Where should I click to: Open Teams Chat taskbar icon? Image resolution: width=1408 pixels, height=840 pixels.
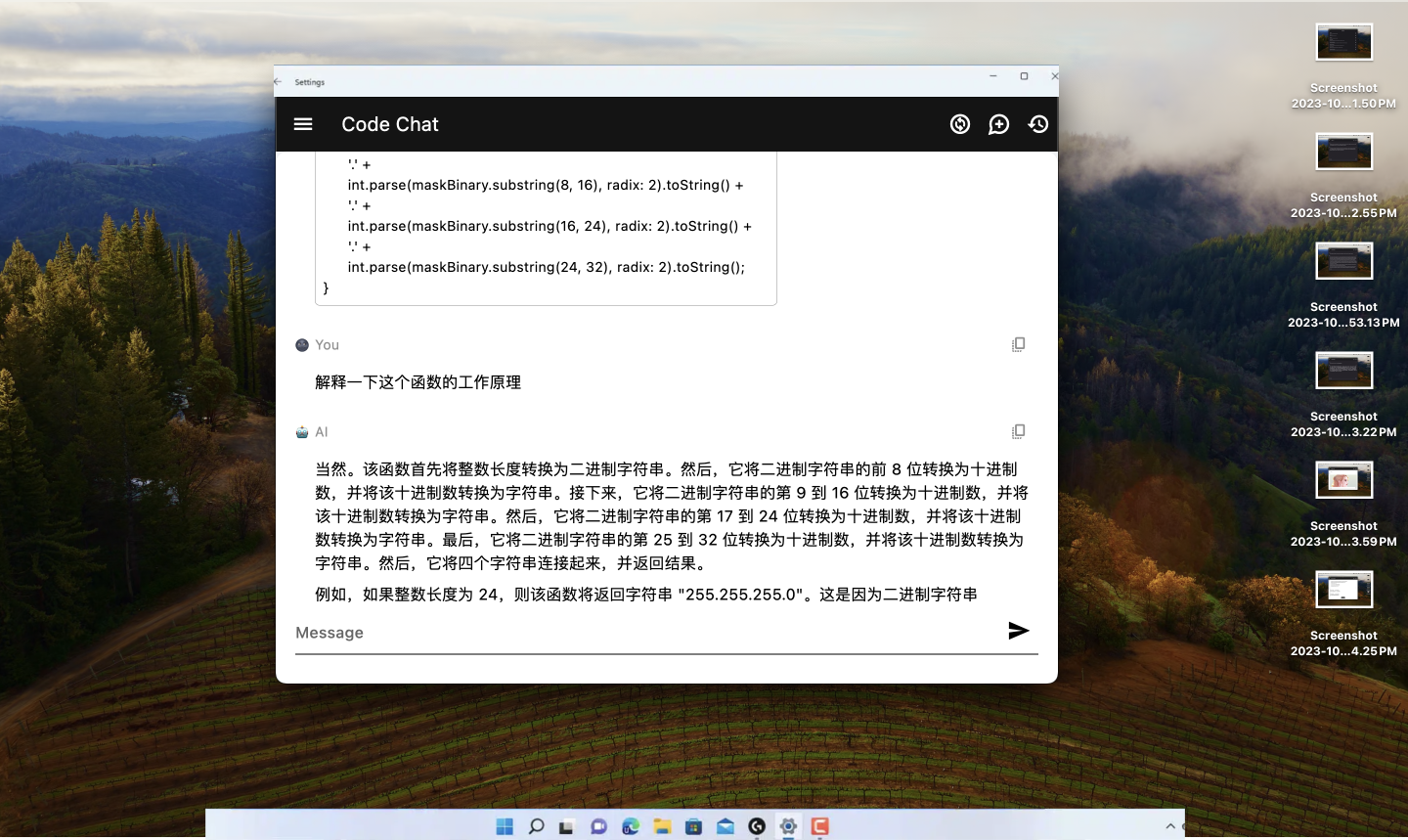tap(598, 826)
